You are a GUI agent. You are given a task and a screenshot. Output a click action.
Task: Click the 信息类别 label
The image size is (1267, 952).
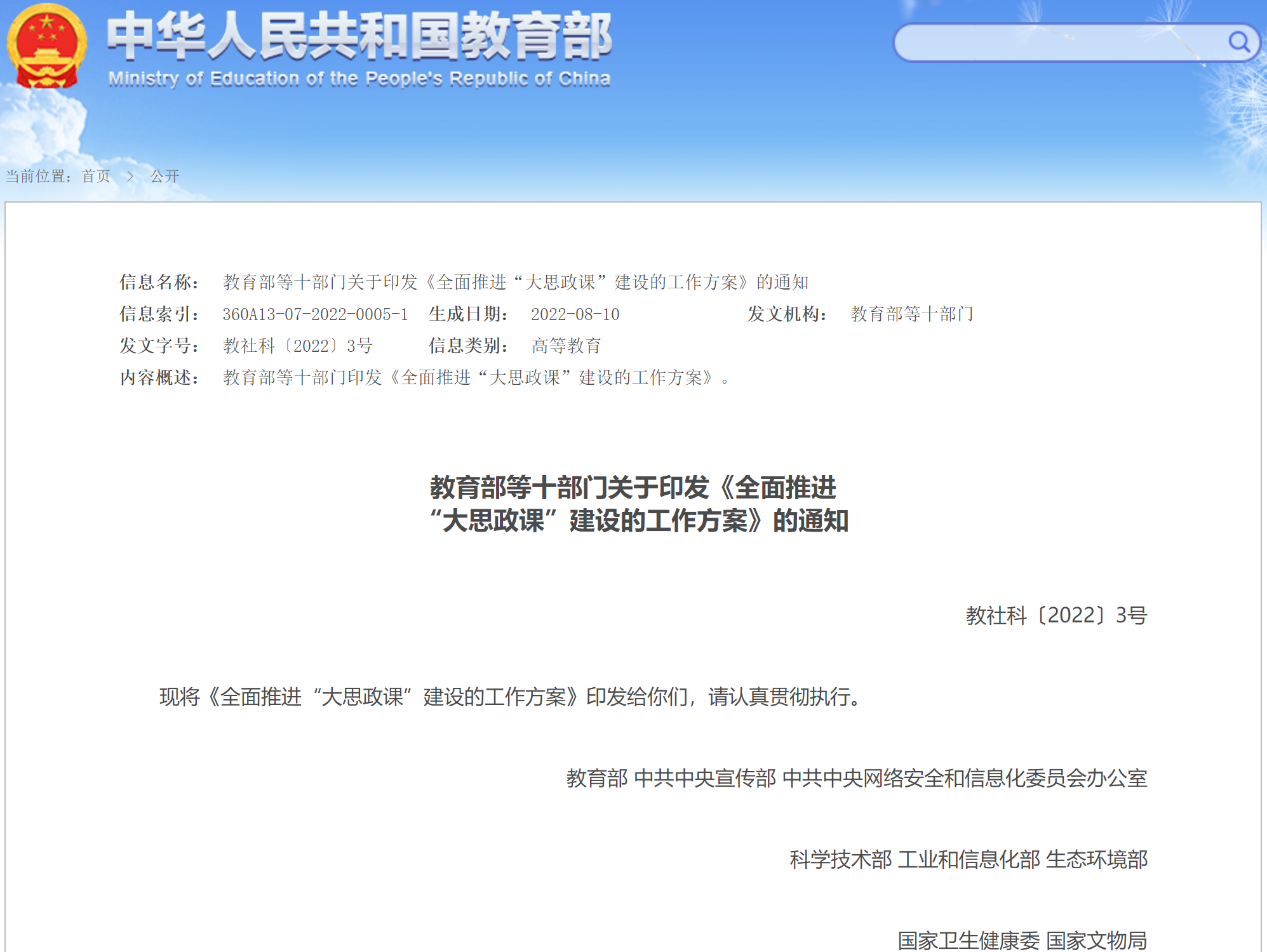point(469,345)
